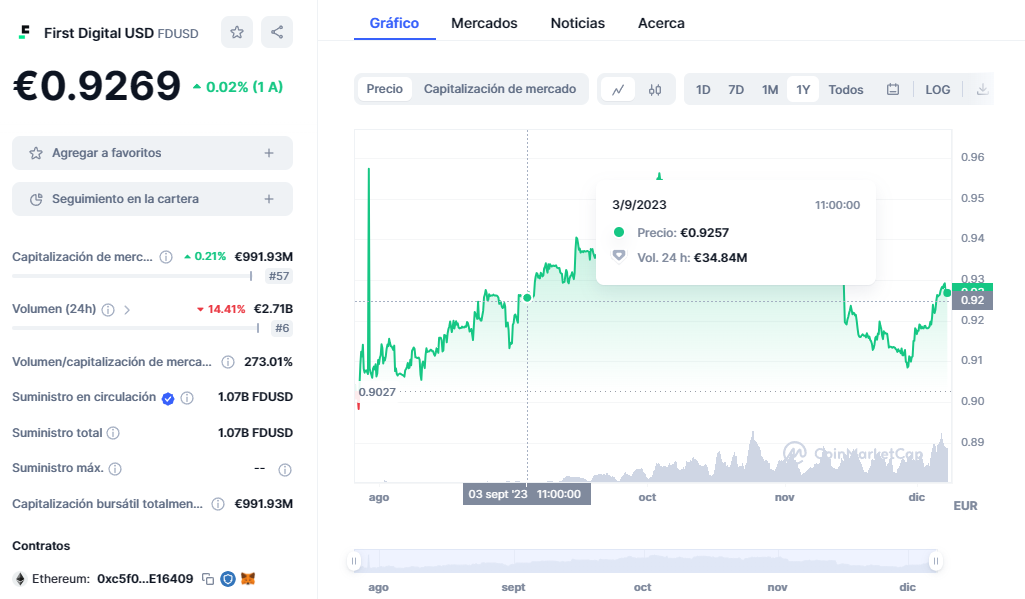Open the Gráfico tab
Viewport: 1025px width, 599px height.
[x=394, y=24]
